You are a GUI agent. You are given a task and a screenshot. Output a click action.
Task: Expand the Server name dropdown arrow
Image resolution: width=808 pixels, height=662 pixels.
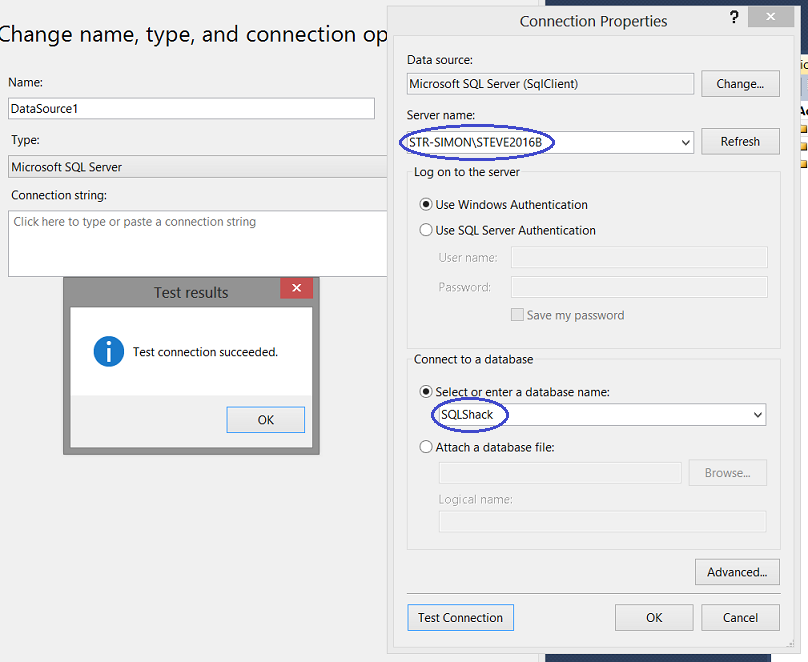point(685,143)
